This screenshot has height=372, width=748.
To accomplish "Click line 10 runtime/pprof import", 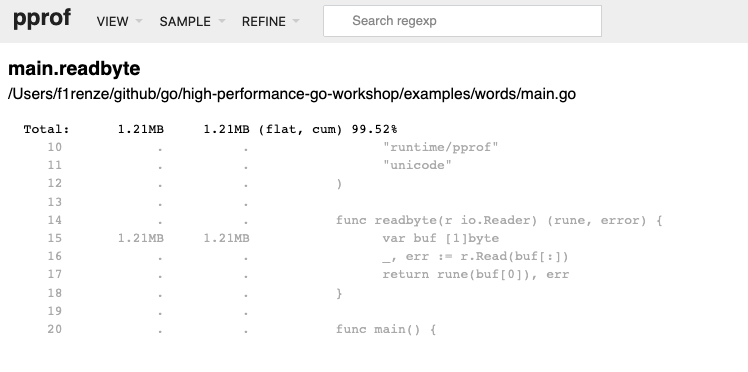I will click(x=440, y=147).
